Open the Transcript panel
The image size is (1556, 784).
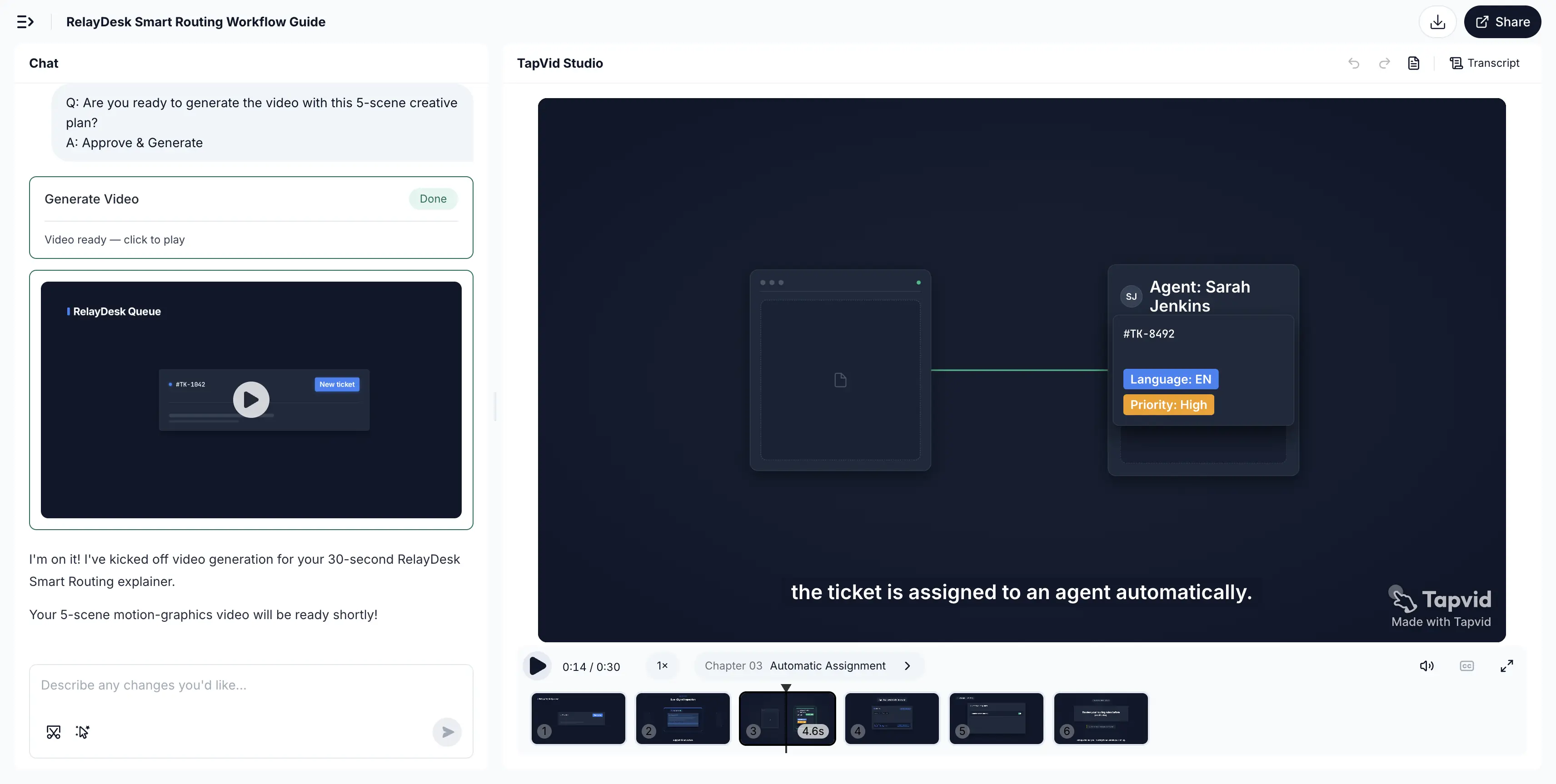(1485, 63)
